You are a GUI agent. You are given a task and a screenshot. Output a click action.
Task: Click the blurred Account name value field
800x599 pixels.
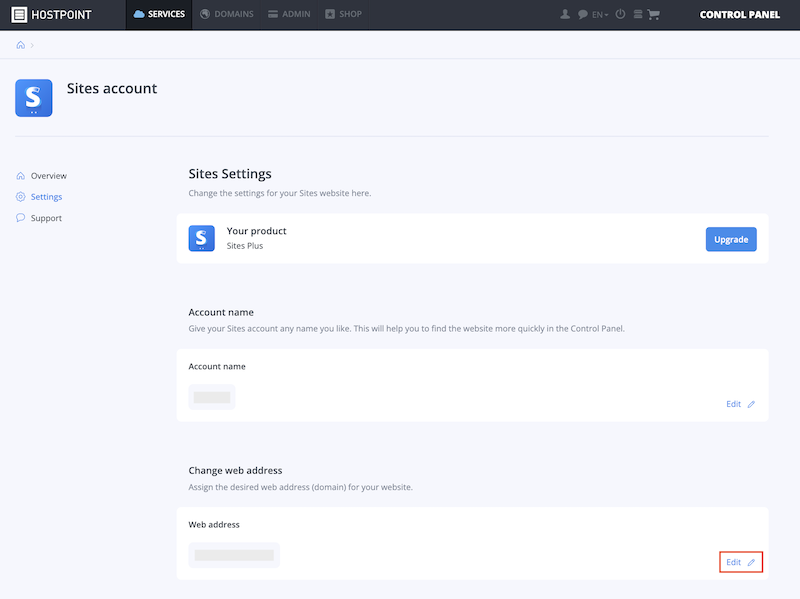point(212,397)
